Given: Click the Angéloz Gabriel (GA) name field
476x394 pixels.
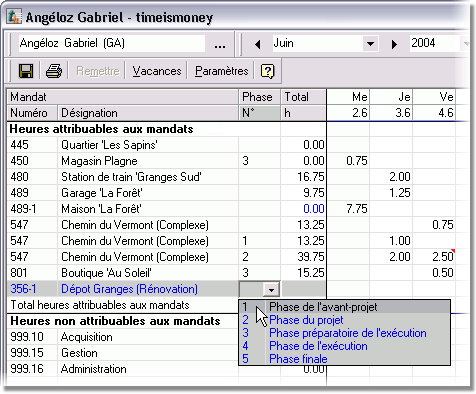Looking at the screenshot, I should (111, 43).
